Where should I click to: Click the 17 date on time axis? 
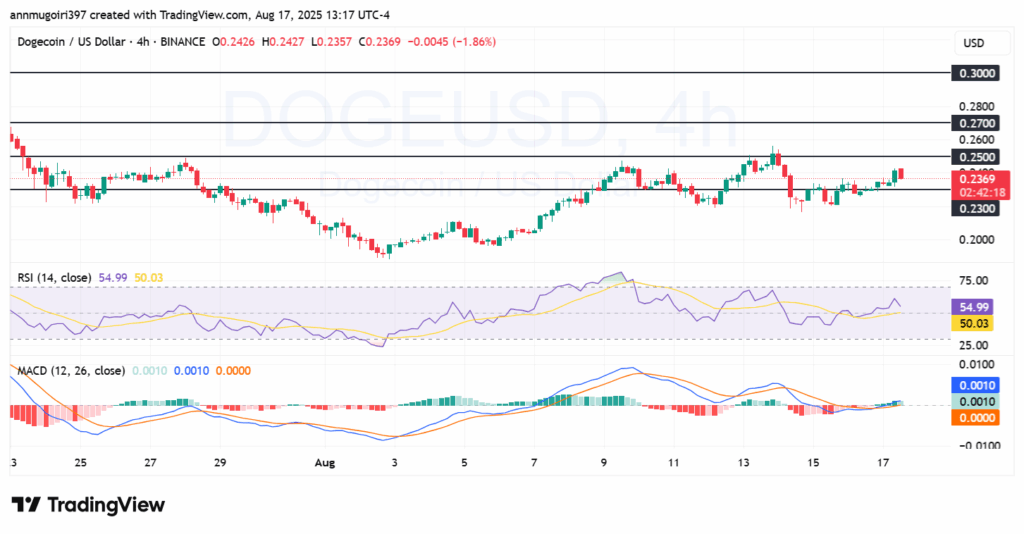click(x=883, y=463)
